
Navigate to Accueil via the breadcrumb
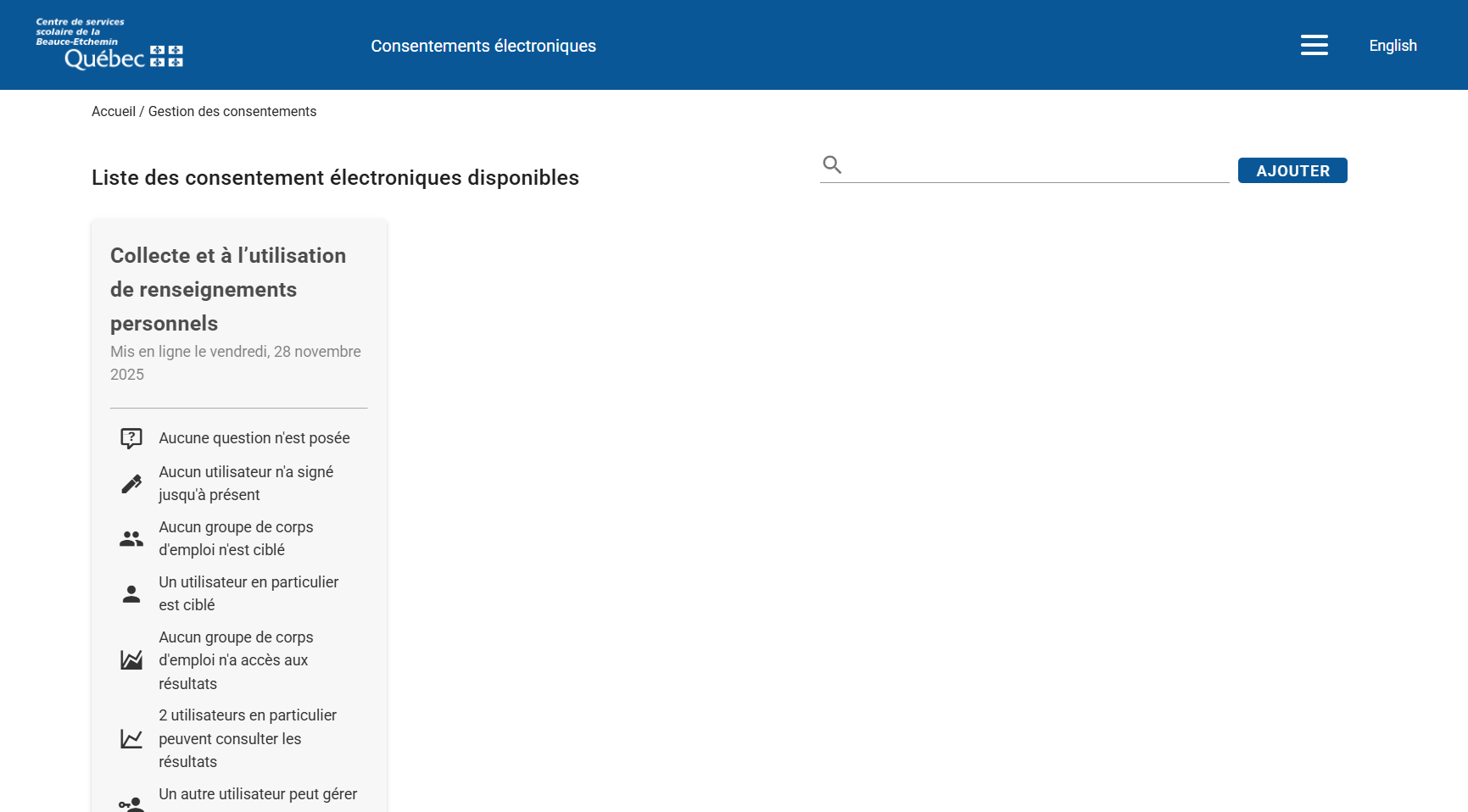point(114,111)
